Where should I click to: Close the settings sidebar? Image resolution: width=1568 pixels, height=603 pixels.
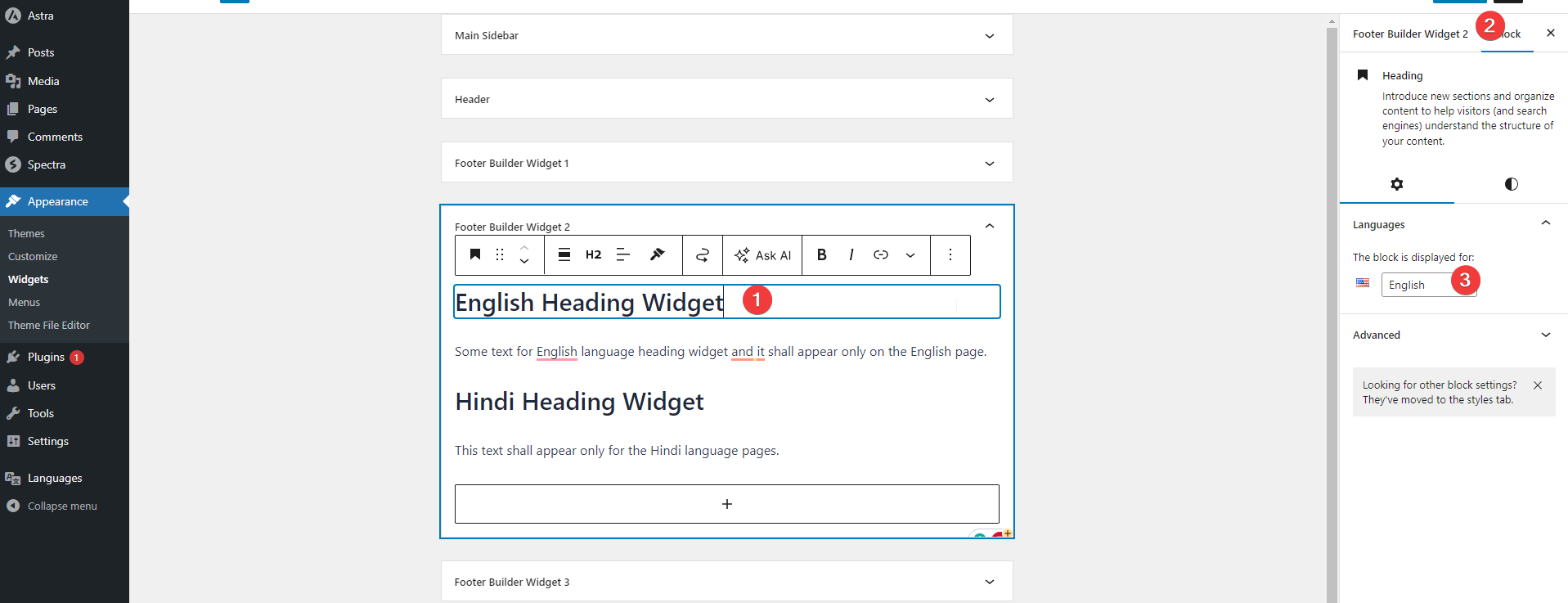pyautogui.click(x=1551, y=33)
